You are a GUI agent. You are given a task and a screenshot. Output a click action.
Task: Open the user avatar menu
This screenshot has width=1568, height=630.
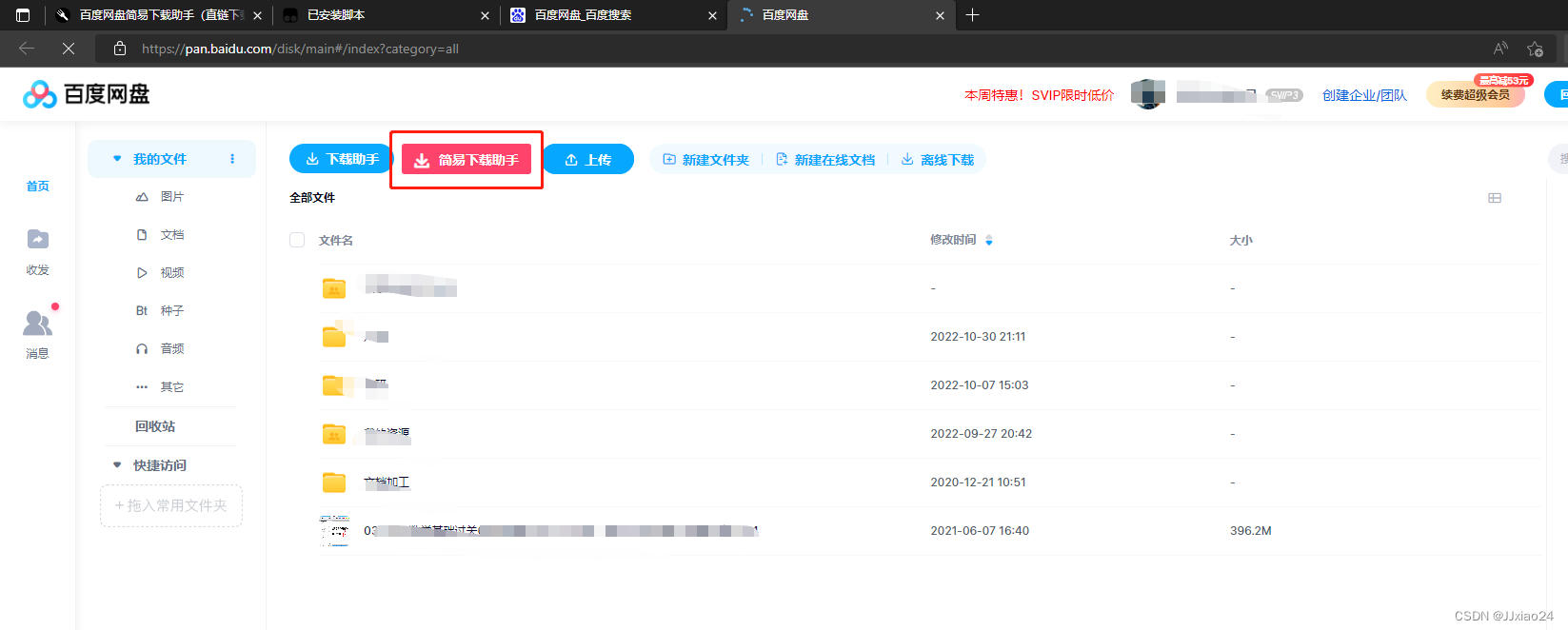tap(1148, 94)
